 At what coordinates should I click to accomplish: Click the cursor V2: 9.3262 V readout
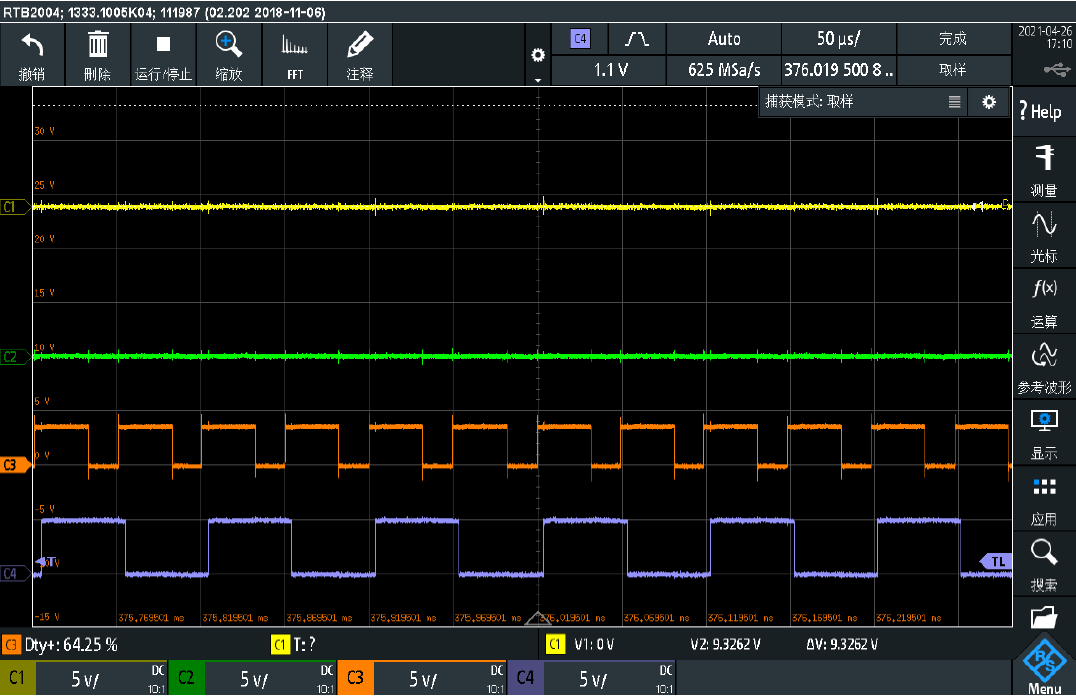coord(725,645)
